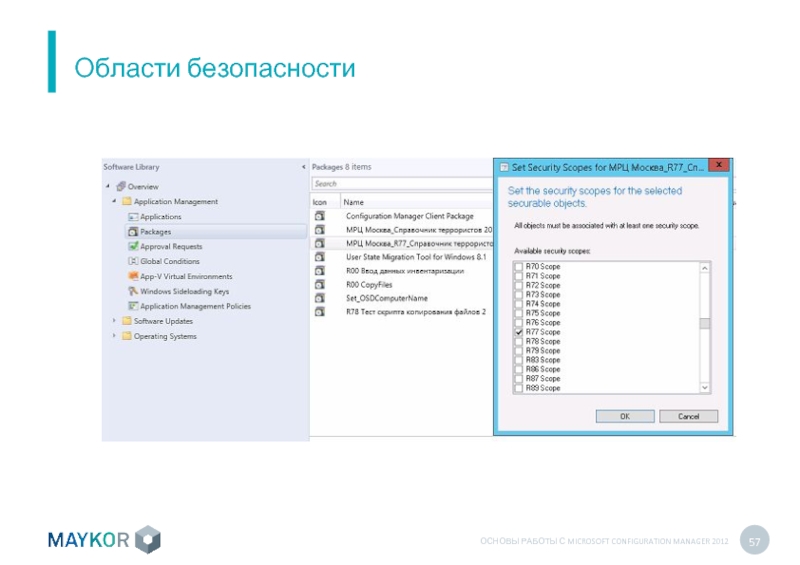
Task: Toggle the R87 Scope checkbox
Action: pyautogui.click(x=519, y=379)
